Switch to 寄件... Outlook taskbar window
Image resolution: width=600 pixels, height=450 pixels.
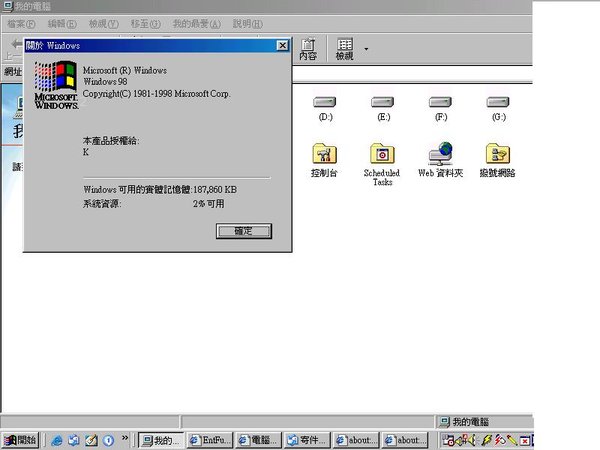click(307, 440)
